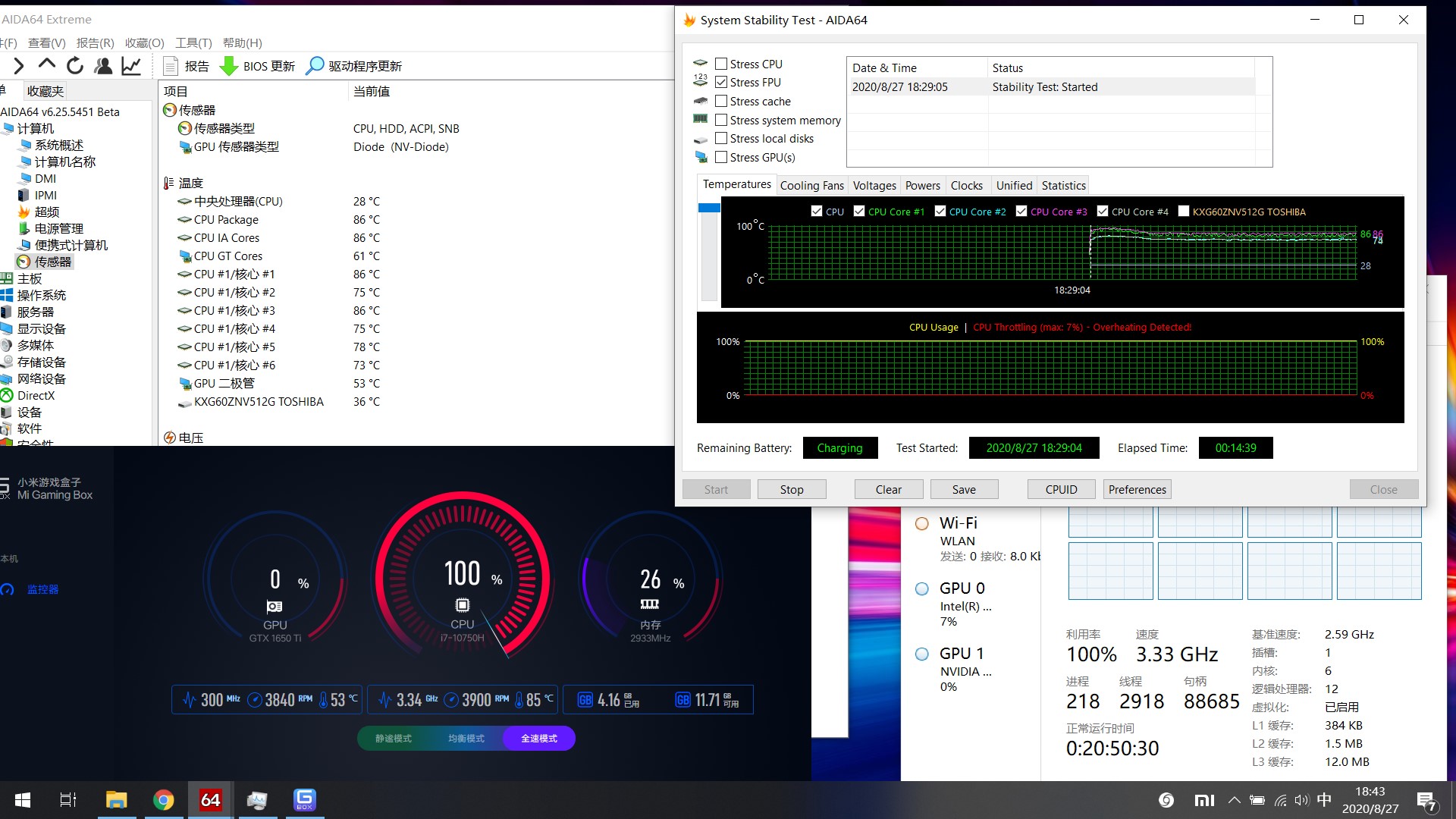The image size is (1456, 819).
Task: Open AIDA64 from the Windows taskbar
Action: 210,799
